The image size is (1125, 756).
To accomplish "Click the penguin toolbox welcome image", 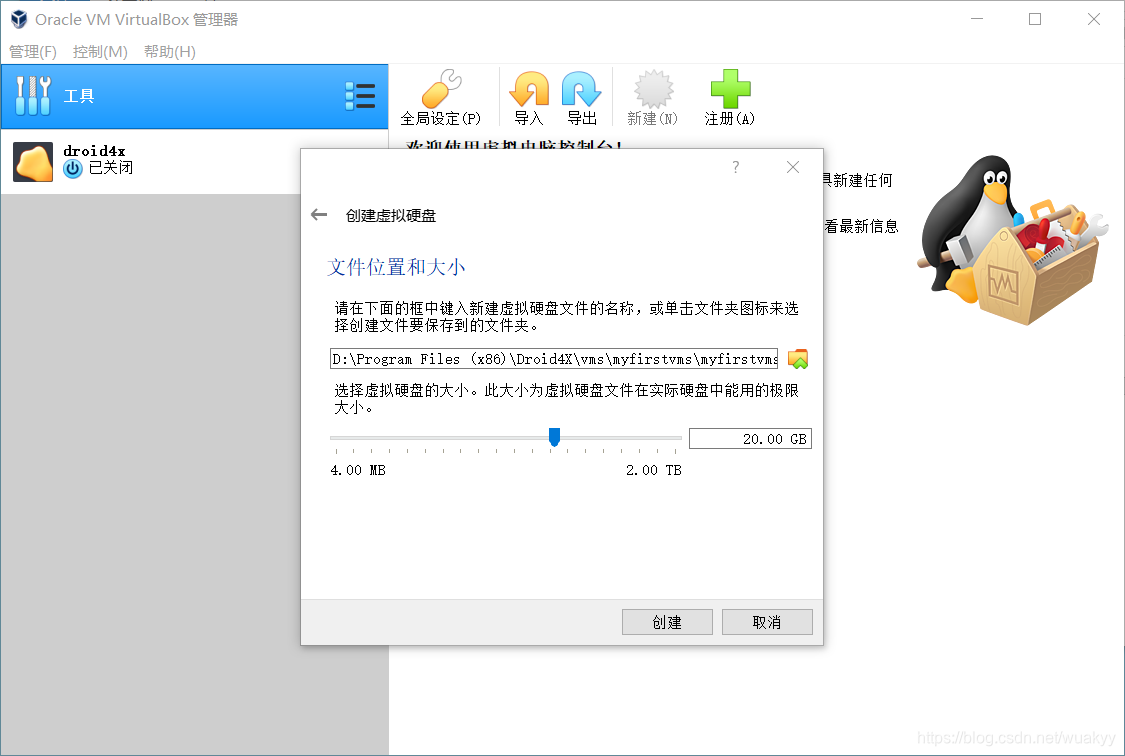I will coord(1012,240).
